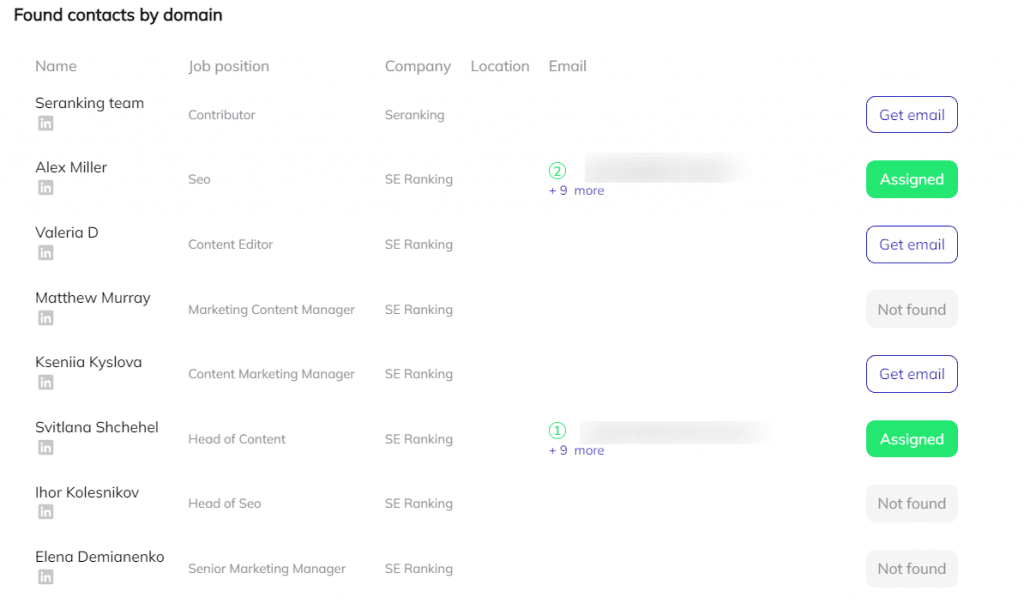Open Kseniia Kyslova's LinkedIn profile icon
The image size is (1024, 603).
click(x=46, y=382)
